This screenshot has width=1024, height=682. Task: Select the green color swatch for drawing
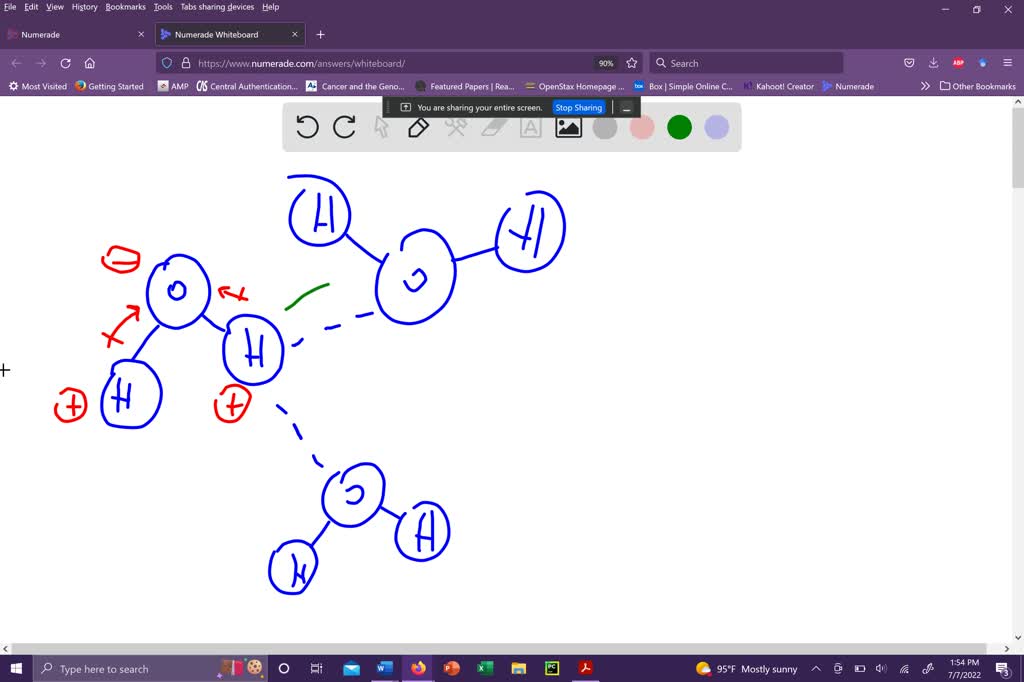click(x=679, y=127)
